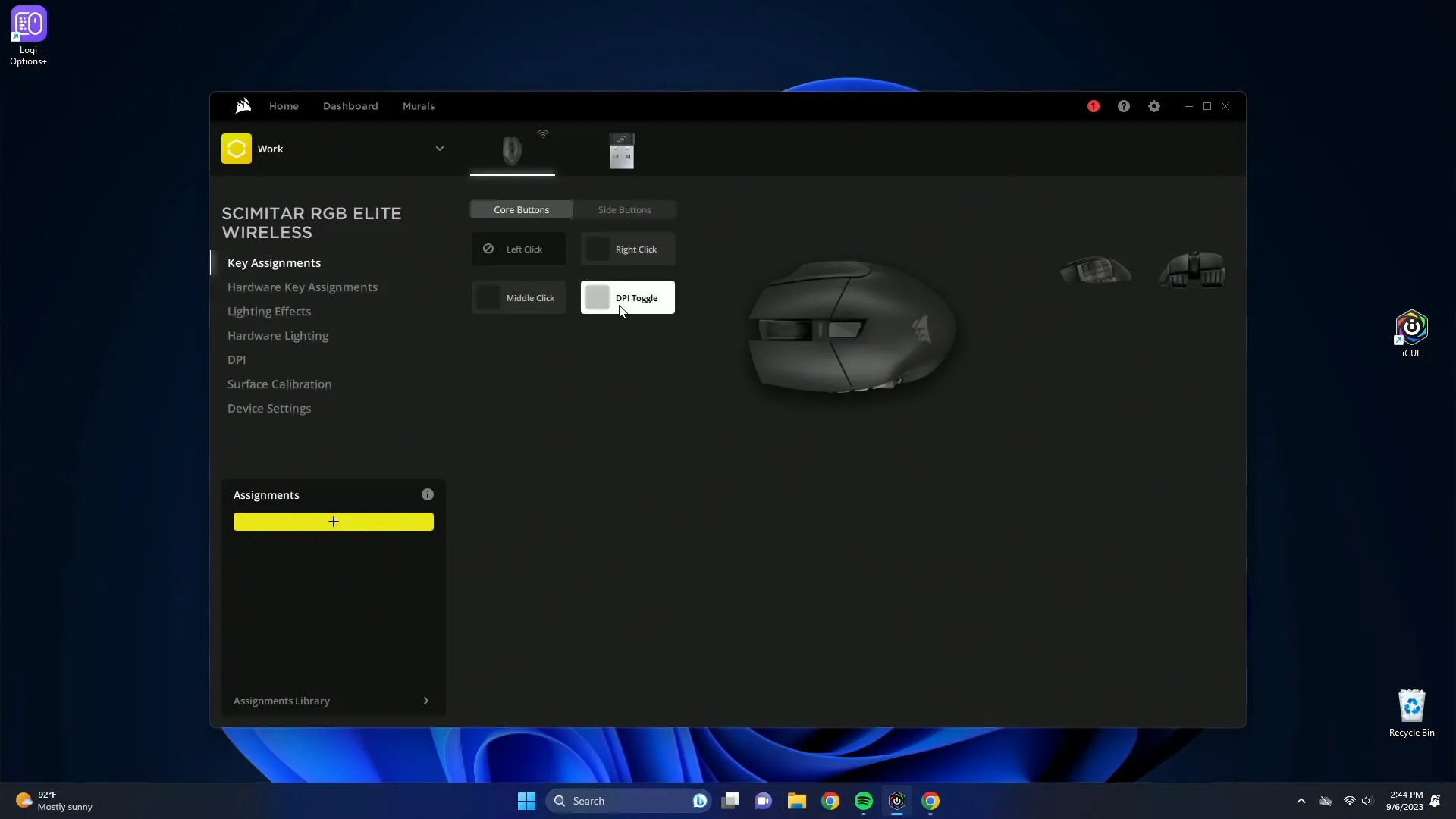Open Device Settings section
Viewport: 1456px width, 819px height.
[x=268, y=408]
